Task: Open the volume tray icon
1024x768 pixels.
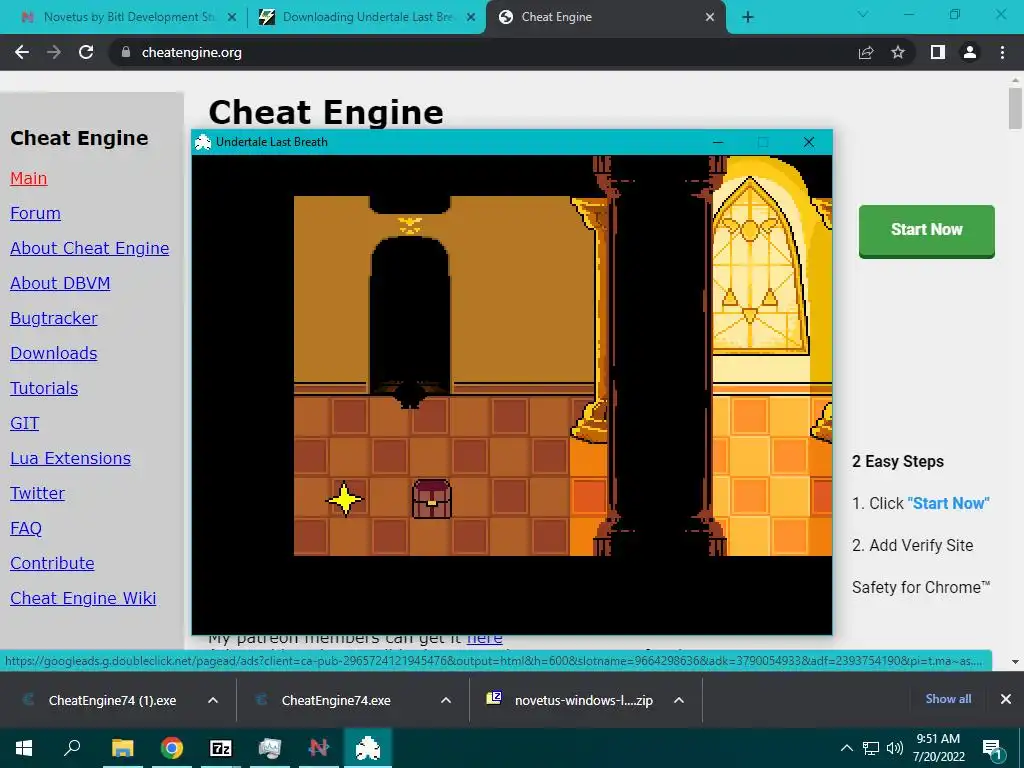Action: (x=895, y=748)
